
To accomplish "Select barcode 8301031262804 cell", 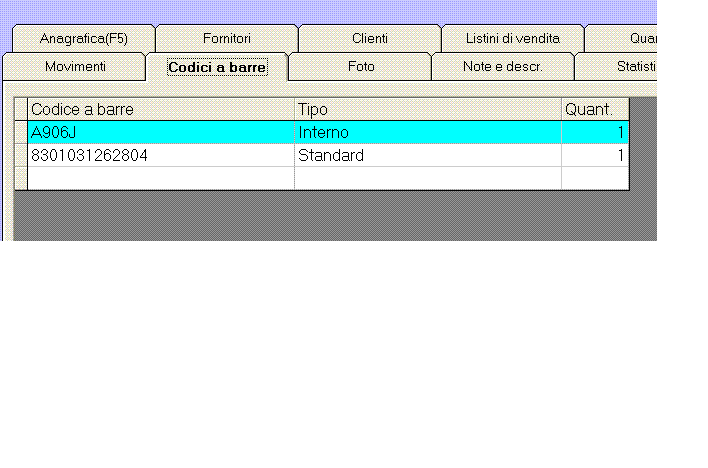I will (x=160, y=155).
